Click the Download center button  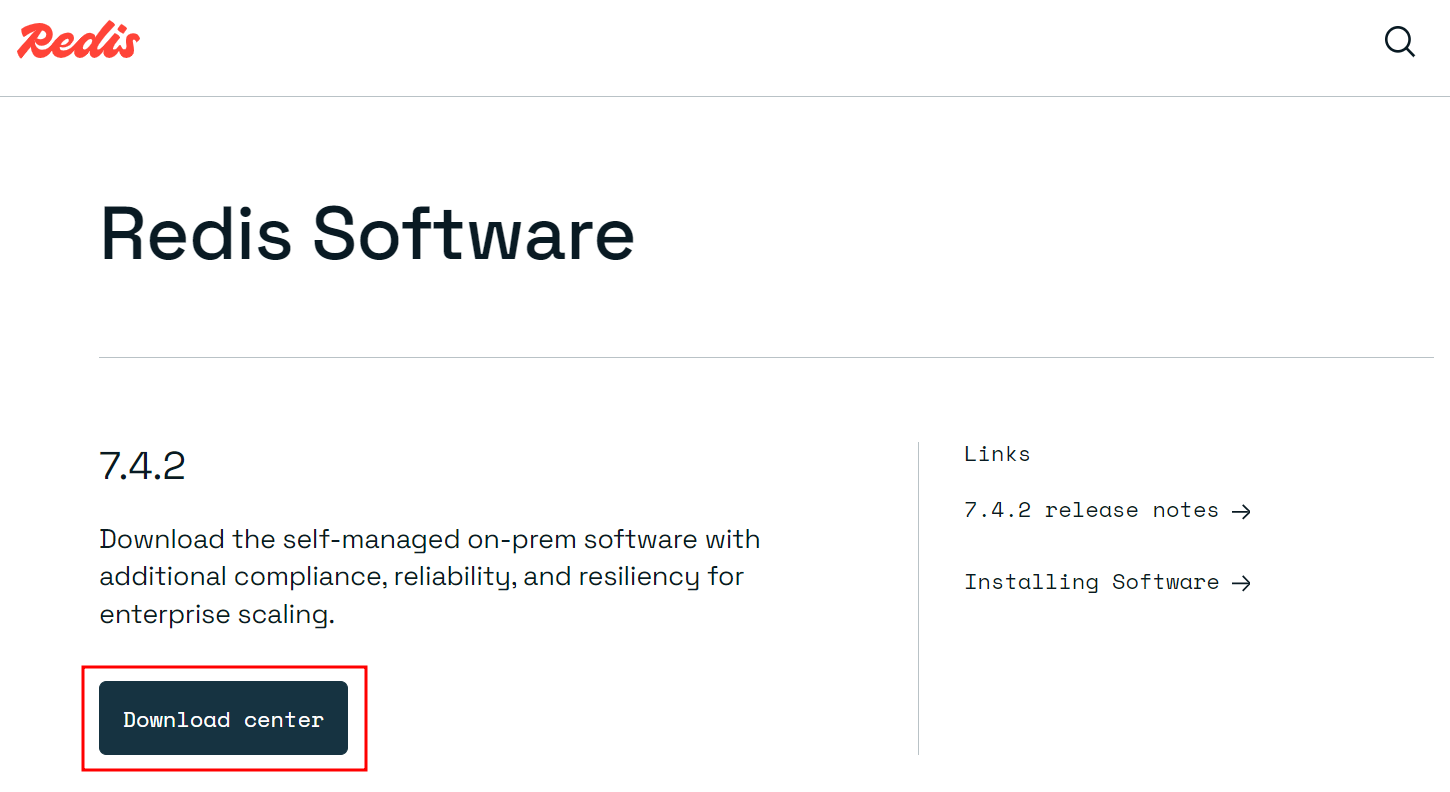coord(223,718)
